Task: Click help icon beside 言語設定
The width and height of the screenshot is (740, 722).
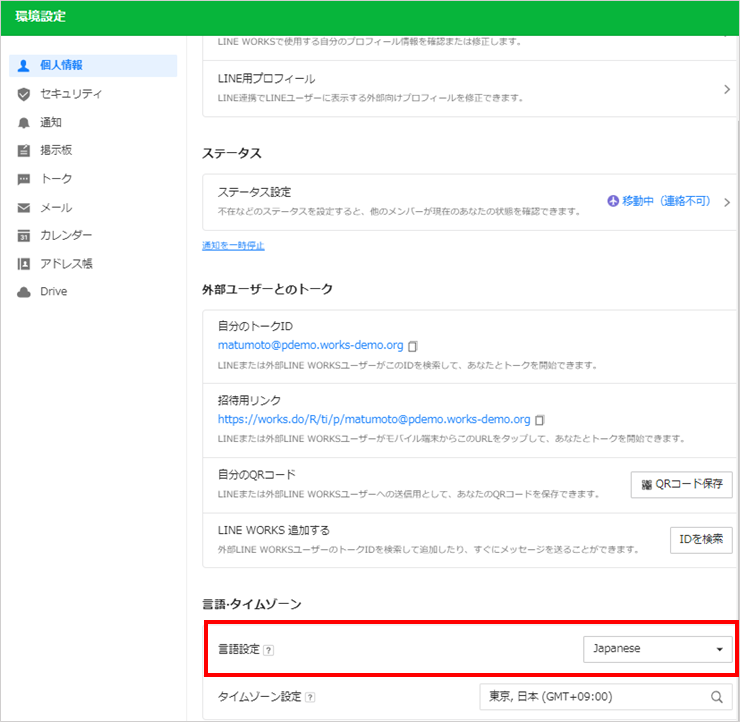Action: pyautogui.click(x=269, y=650)
